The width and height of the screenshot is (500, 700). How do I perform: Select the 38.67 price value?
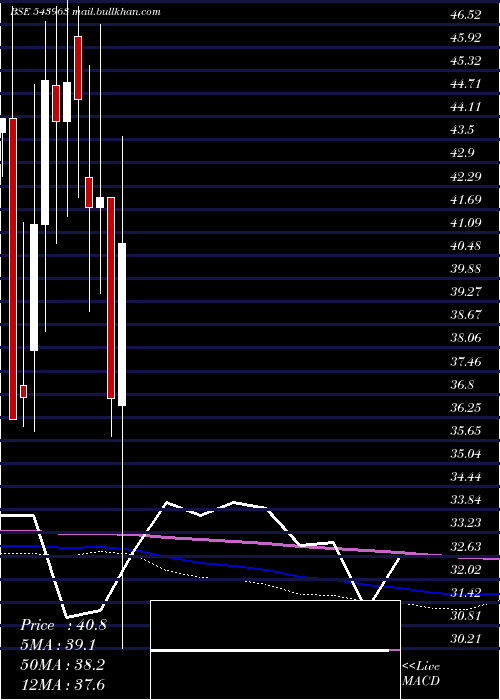click(x=466, y=315)
